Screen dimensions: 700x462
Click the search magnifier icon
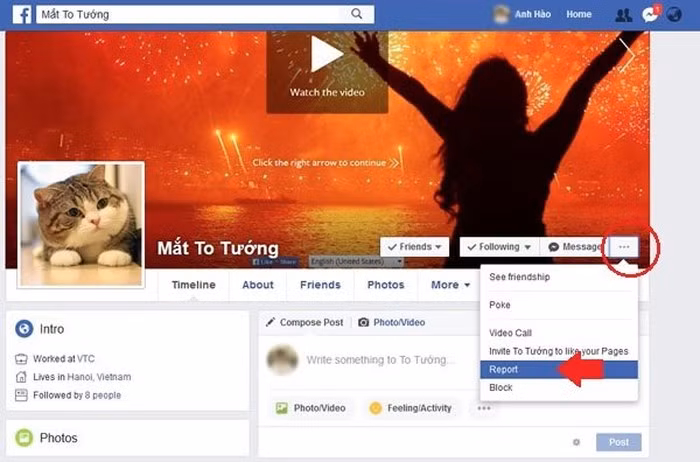tap(357, 15)
